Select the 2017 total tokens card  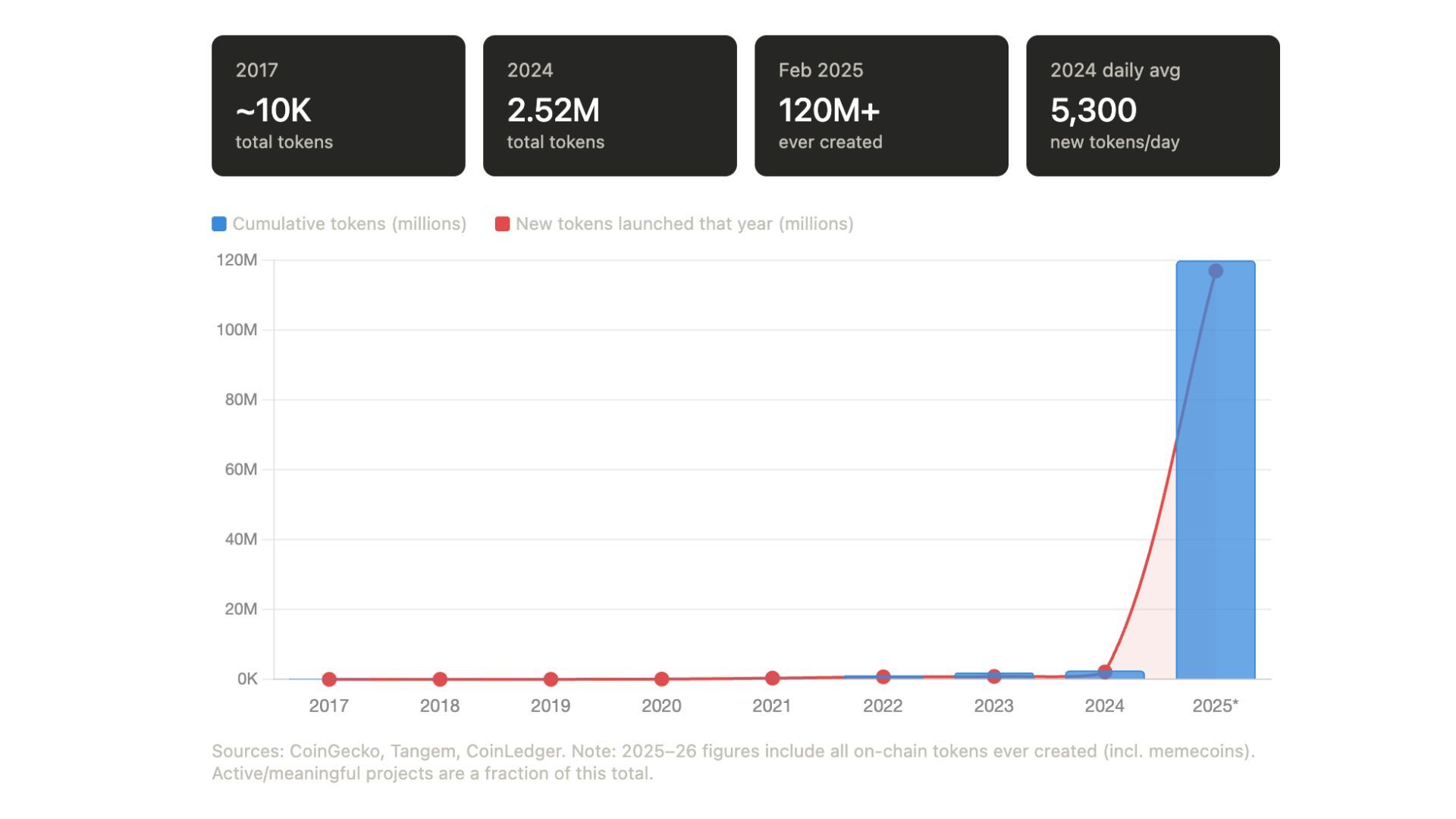pos(338,105)
